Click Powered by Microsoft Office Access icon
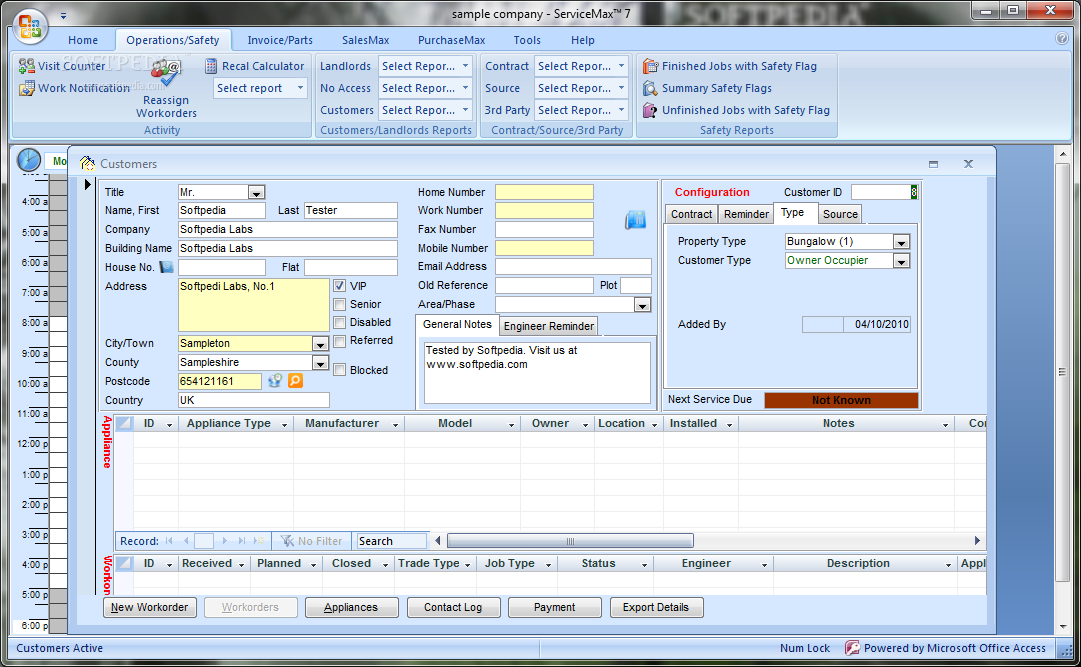The width and height of the screenshot is (1081, 667). click(852, 648)
